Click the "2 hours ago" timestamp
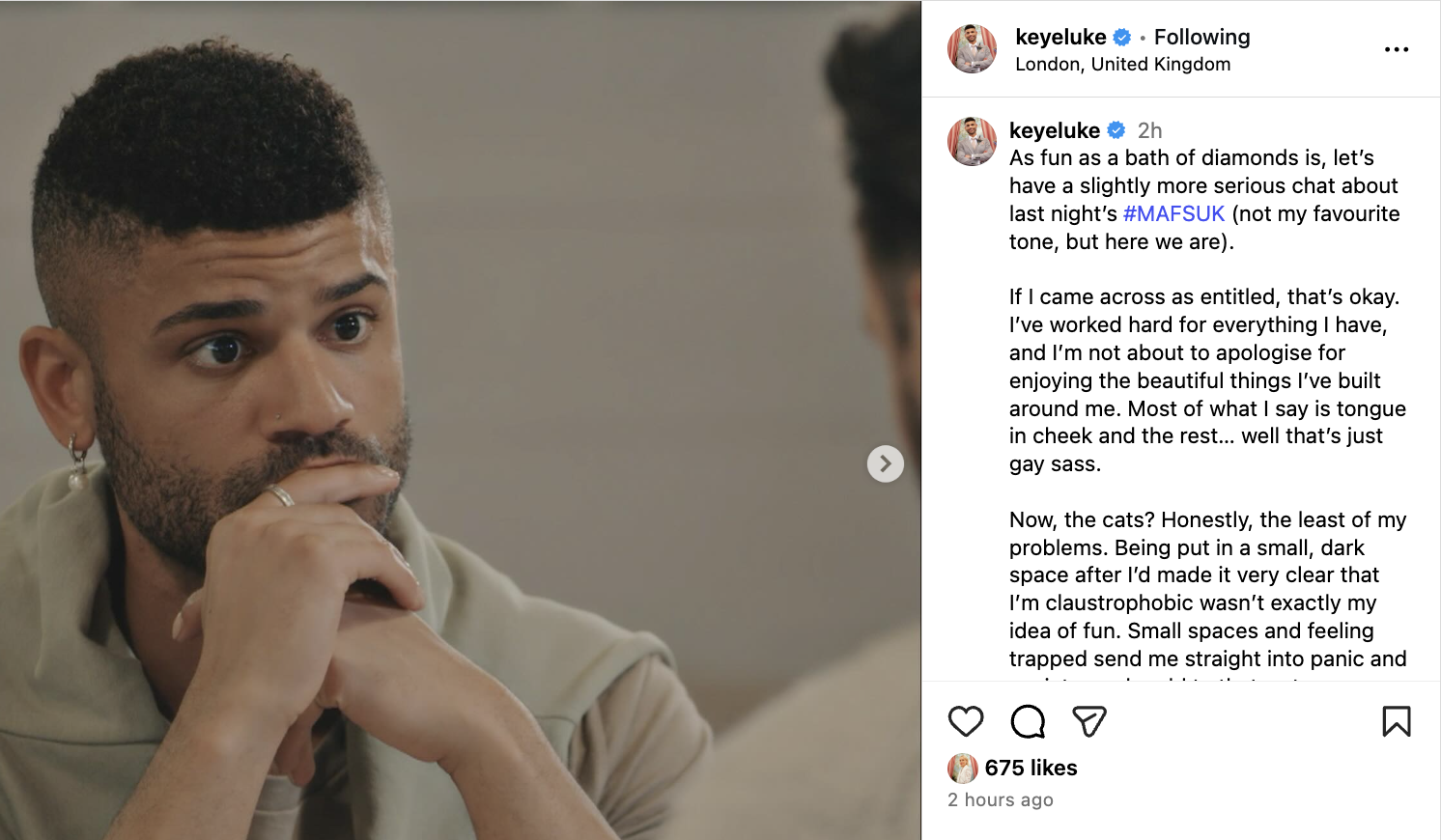This screenshot has width=1441, height=840. coord(1000,799)
